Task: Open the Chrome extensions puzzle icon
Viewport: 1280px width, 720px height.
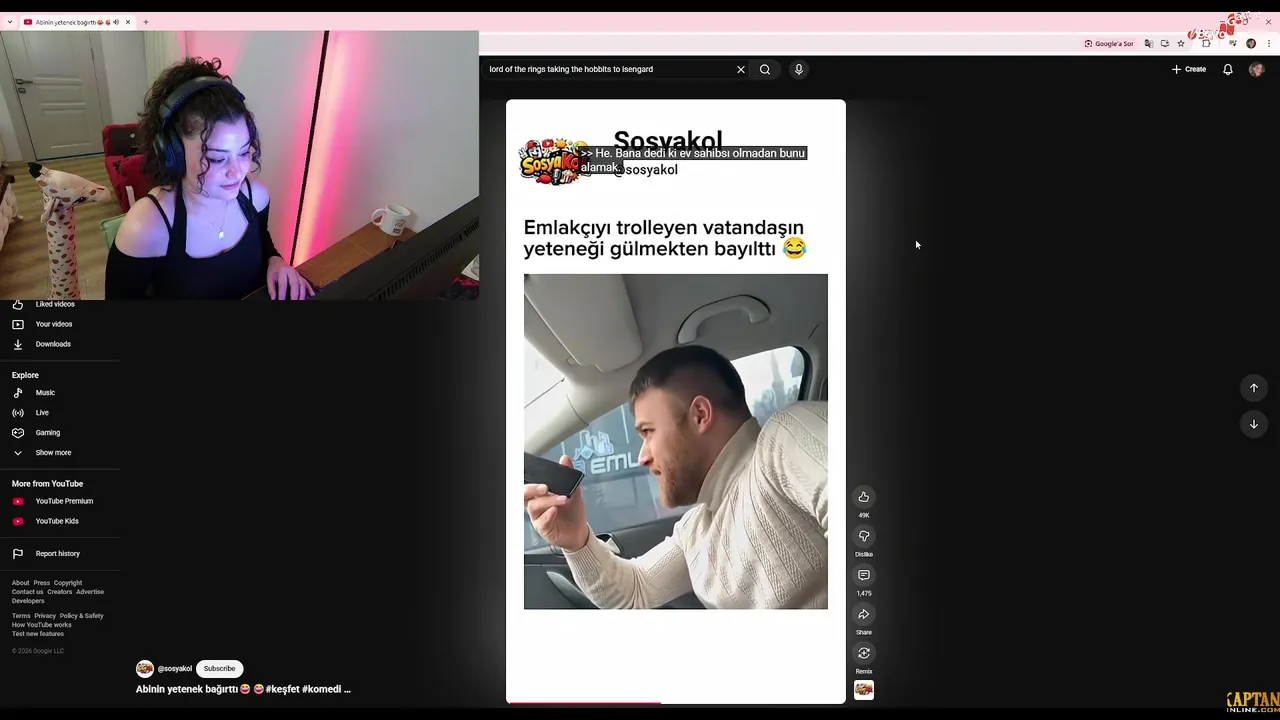Action: coord(1206,44)
